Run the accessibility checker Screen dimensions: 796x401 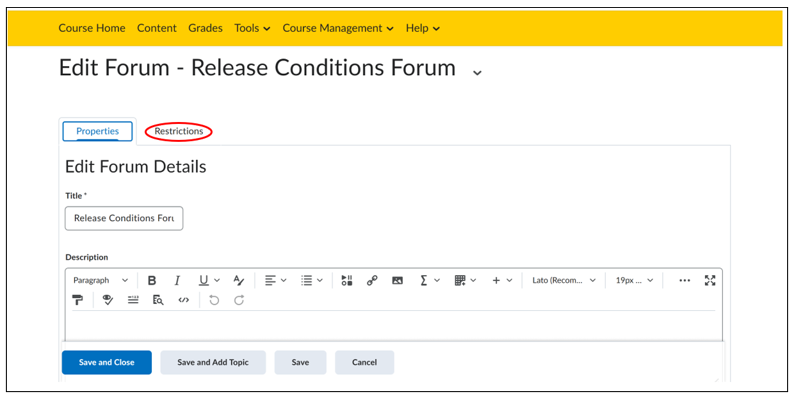click(x=108, y=300)
